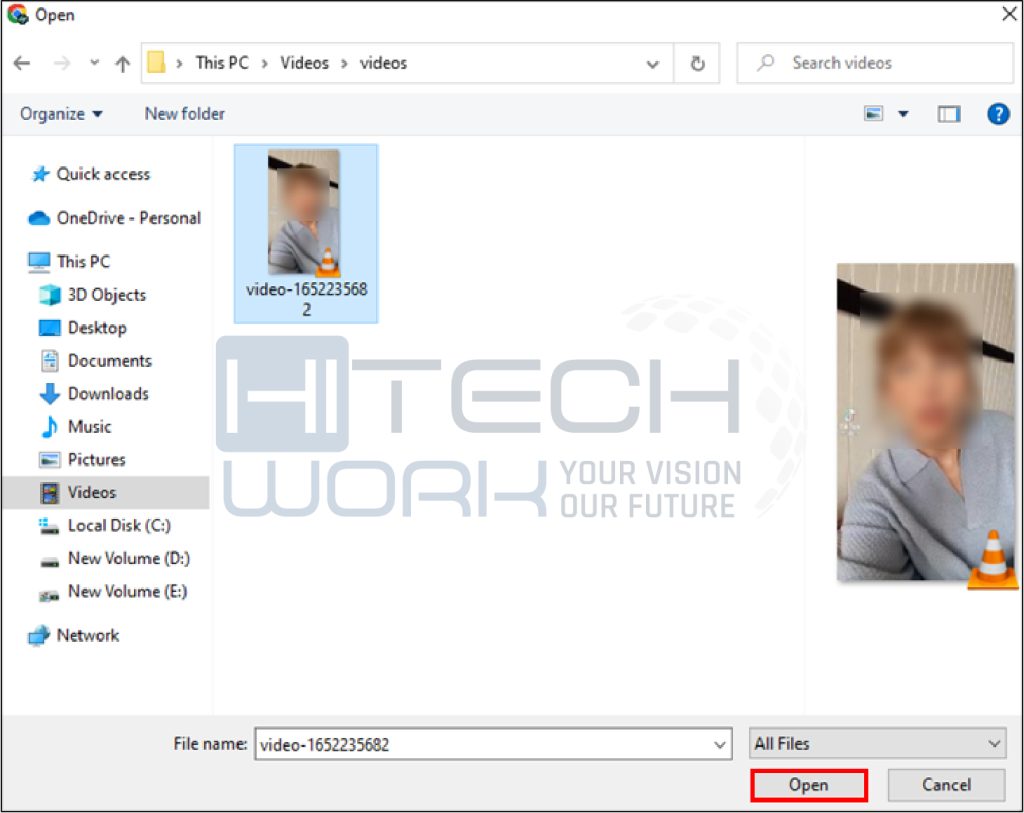The height and width of the screenshot is (813, 1024).
Task: Open 3D Objects folder
Action: tap(92, 295)
